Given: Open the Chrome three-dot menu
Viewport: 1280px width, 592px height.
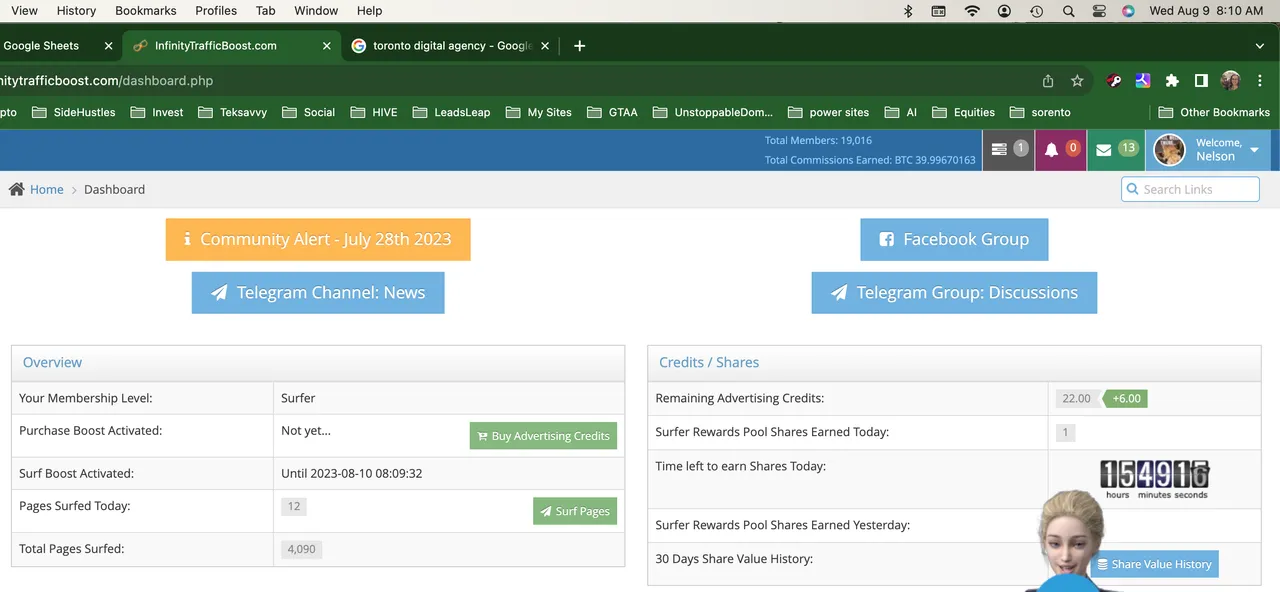Looking at the screenshot, I should [x=1259, y=81].
